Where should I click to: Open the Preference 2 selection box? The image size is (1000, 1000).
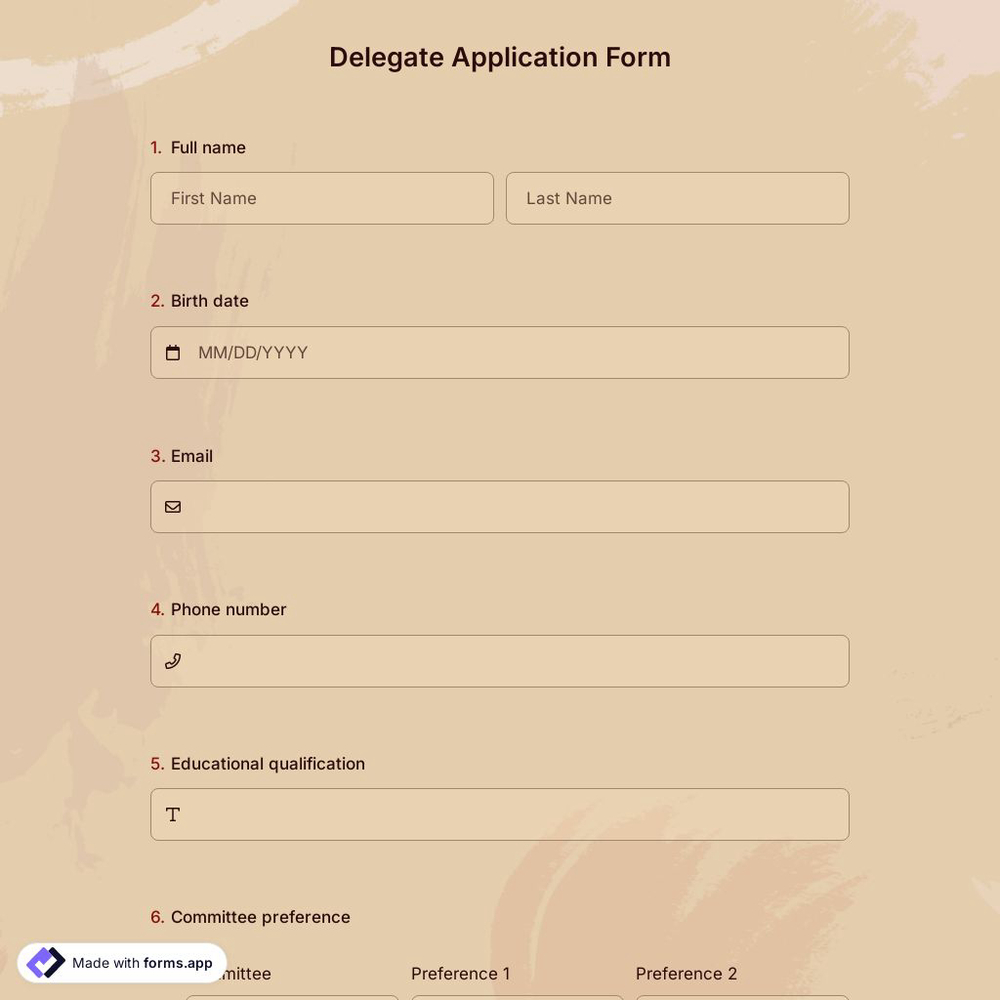pos(742,998)
